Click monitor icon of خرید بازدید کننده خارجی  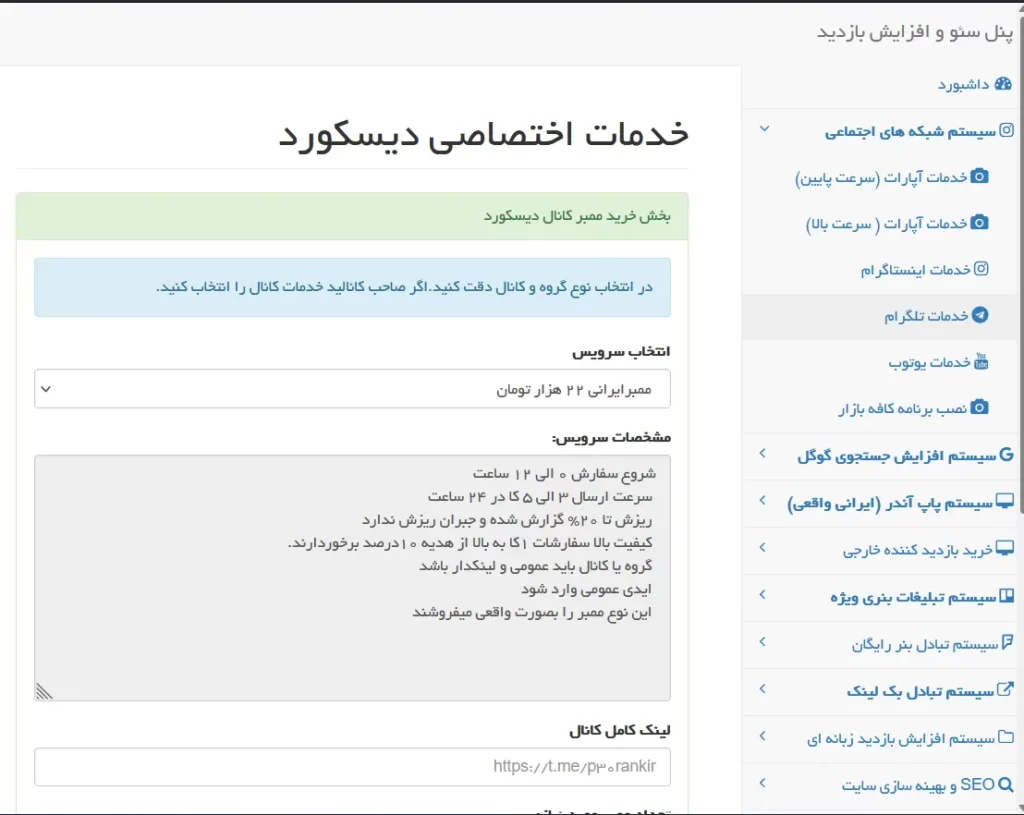click(x=1005, y=548)
